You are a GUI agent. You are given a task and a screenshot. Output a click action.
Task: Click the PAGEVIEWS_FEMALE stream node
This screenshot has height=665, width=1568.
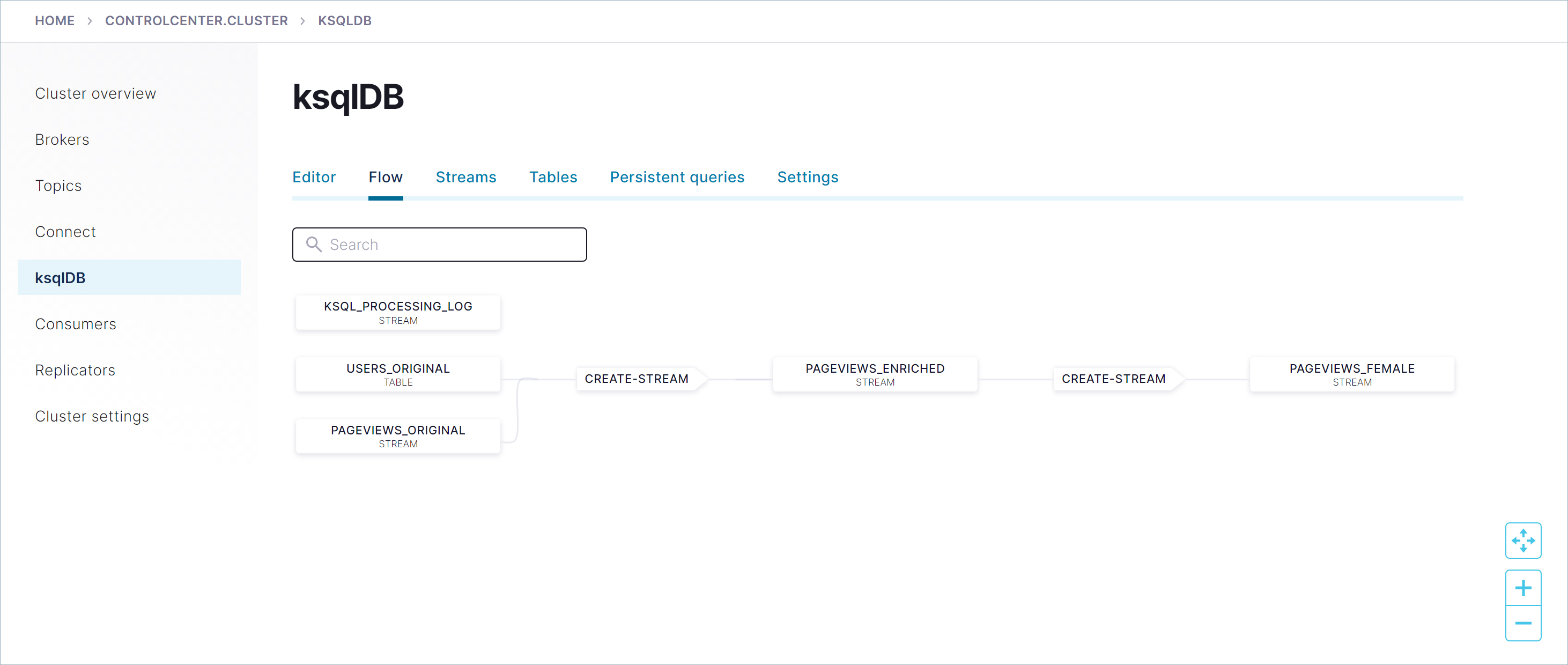(1351, 374)
